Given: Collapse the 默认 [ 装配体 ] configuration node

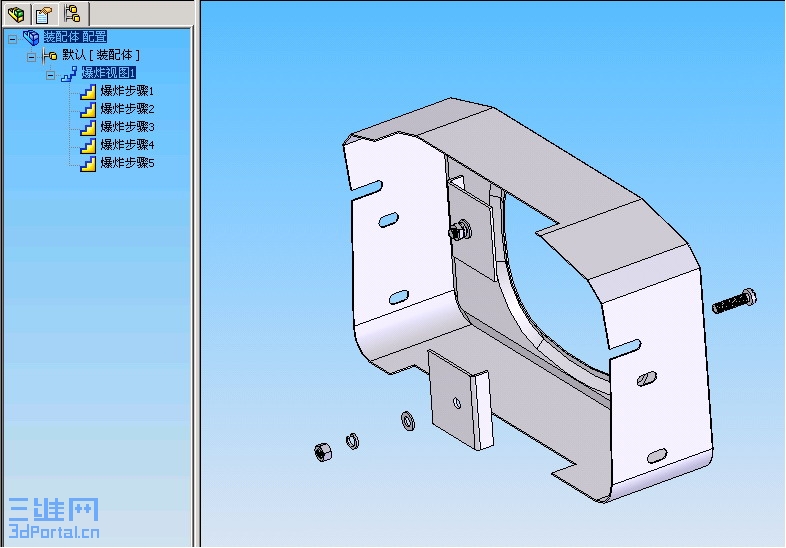Looking at the screenshot, I should [x=31, y=57].
